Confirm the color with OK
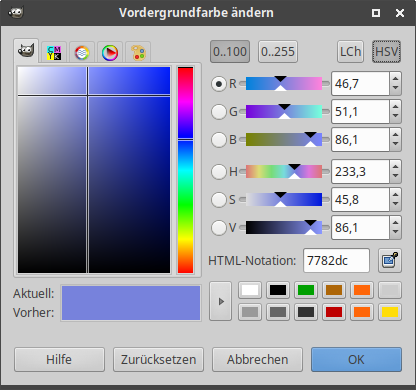This screenshot has height=390, width=416. pos(356,360)
